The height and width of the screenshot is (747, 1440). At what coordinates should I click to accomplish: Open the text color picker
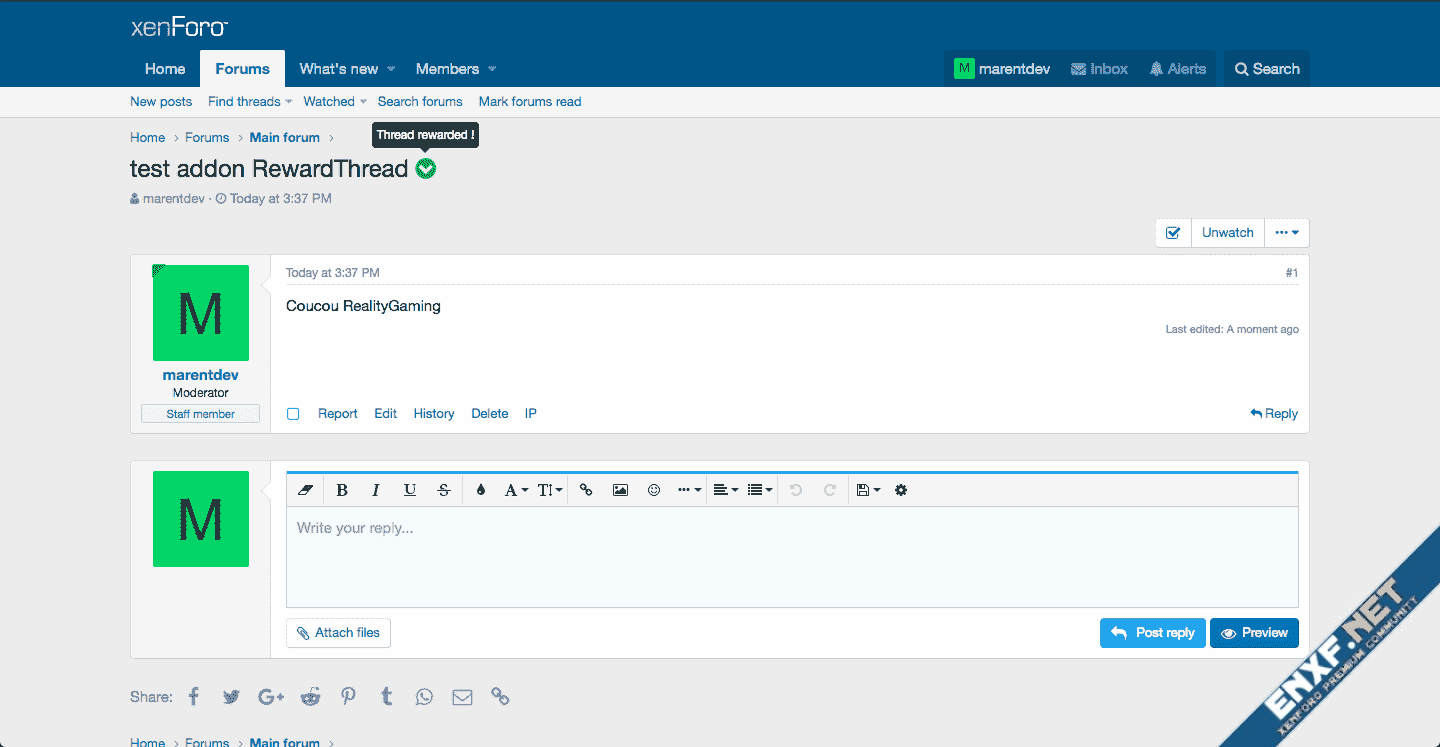tap(481, 490)
